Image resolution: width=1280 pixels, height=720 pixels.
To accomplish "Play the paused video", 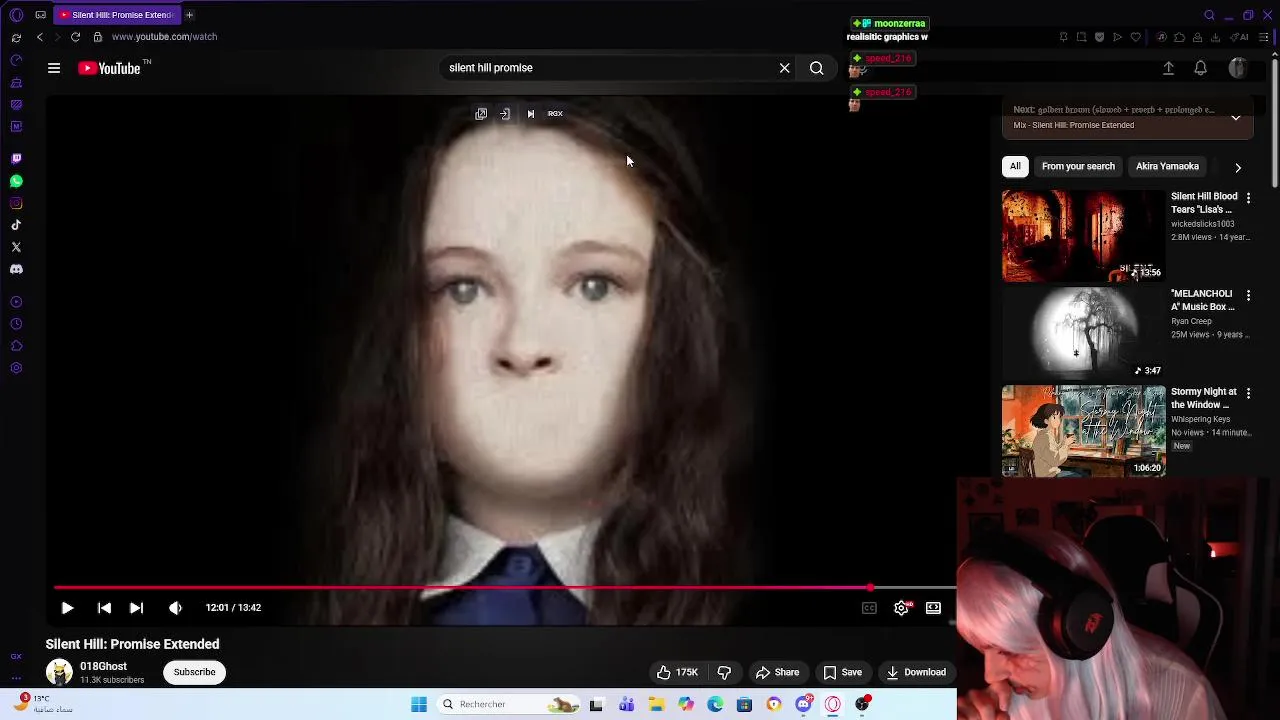I will pos(67,608).
